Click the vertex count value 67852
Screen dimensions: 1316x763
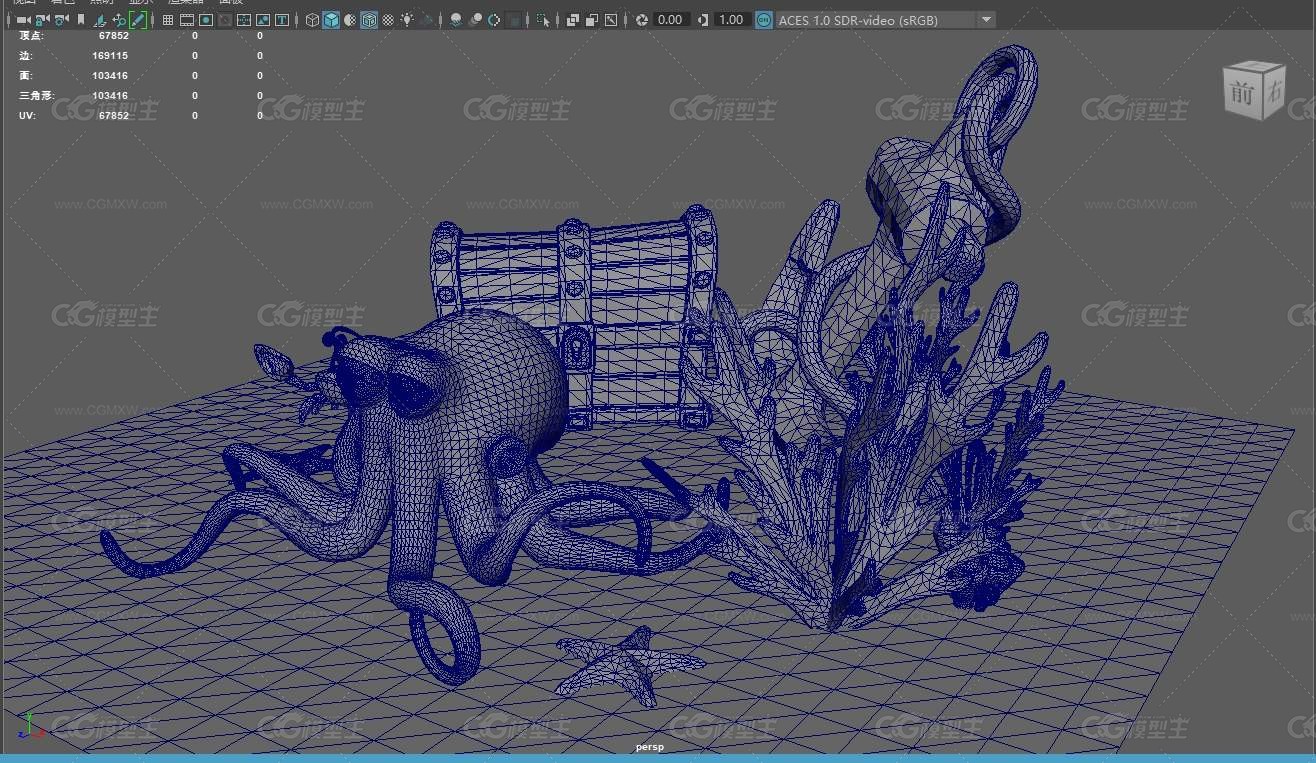point(113,36)
